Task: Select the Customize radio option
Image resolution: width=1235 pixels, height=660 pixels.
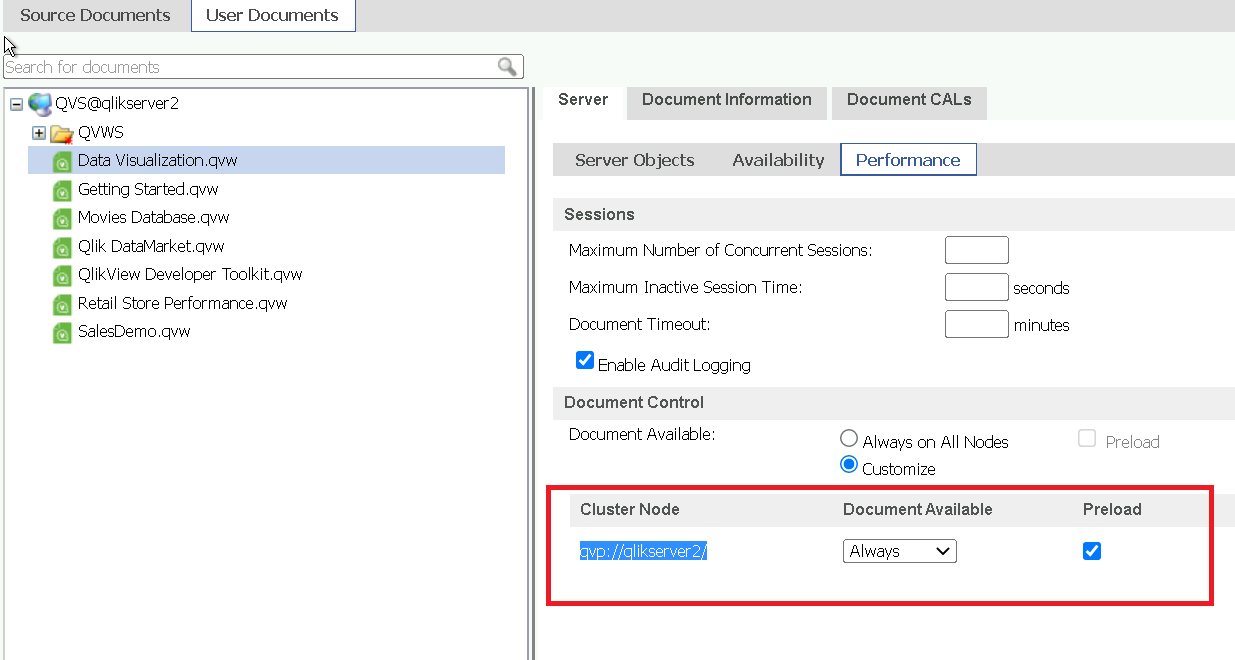Action: 849,465
